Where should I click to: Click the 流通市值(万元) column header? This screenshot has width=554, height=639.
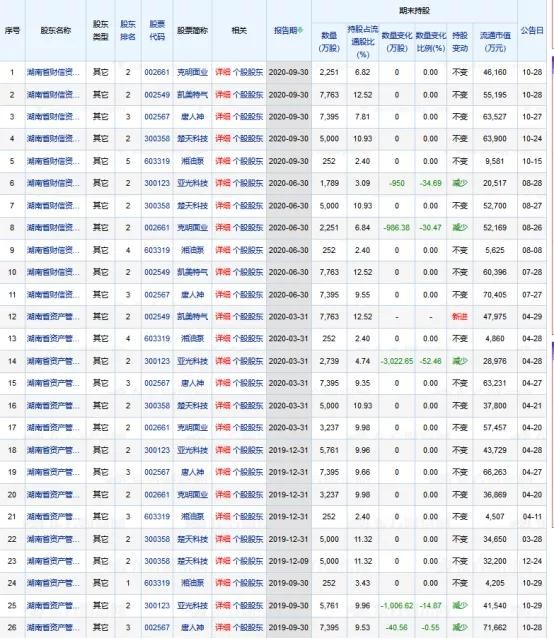pyautogui.click(x=495, y=42)
